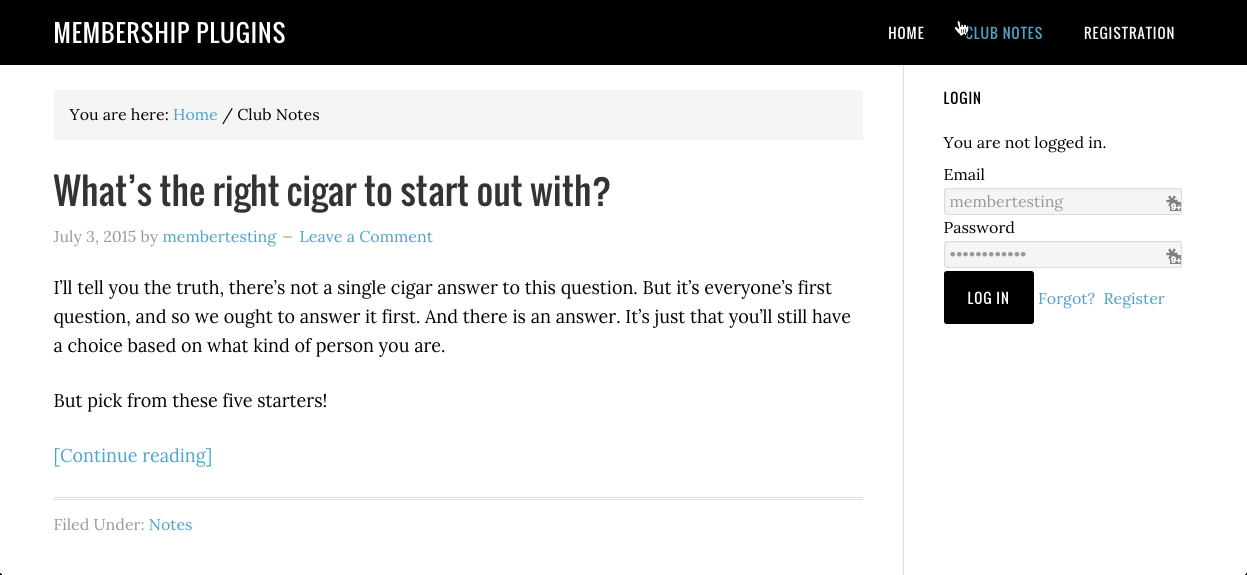Viewport: 1247px width, 575px height.
Task: Go to the REGISTRATION menu page
Action: pos(1129,33)
